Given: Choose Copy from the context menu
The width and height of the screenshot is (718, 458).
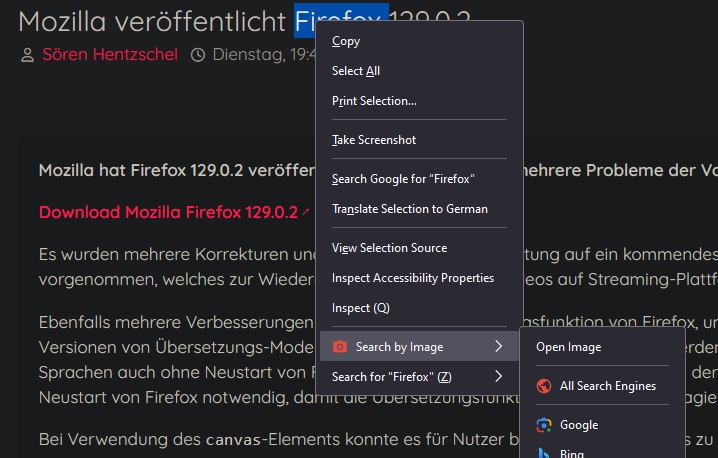Looking at the screenshot, I should coord(346,41).
